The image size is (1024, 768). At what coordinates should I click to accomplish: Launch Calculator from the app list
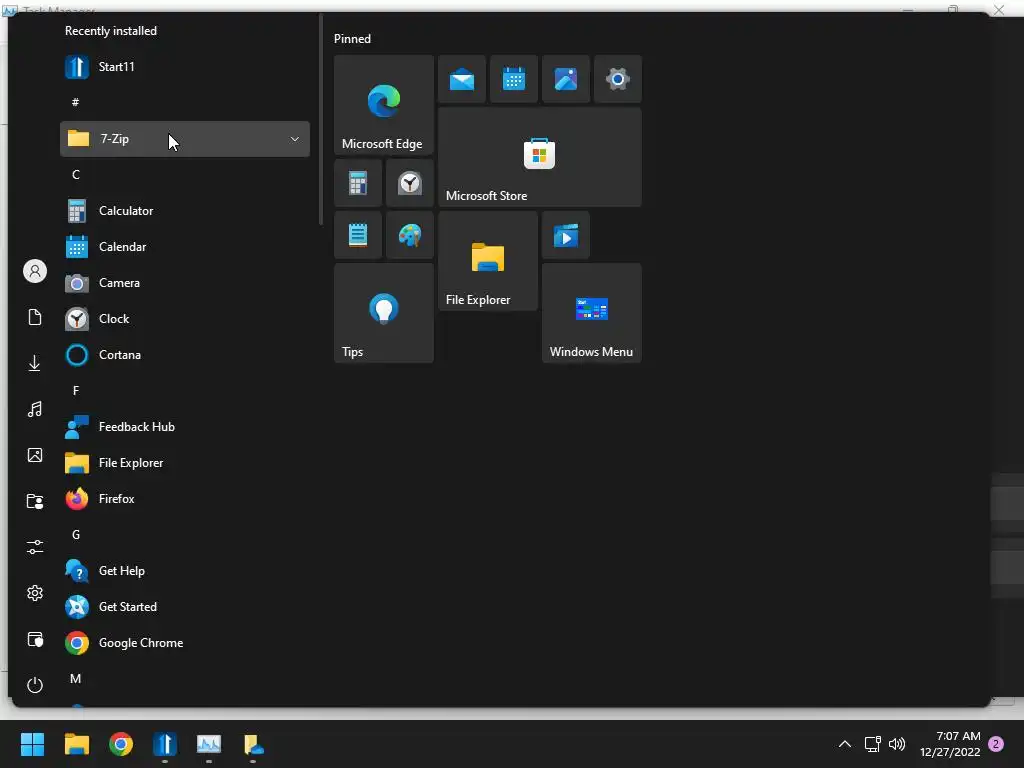[x=185, y=211]
